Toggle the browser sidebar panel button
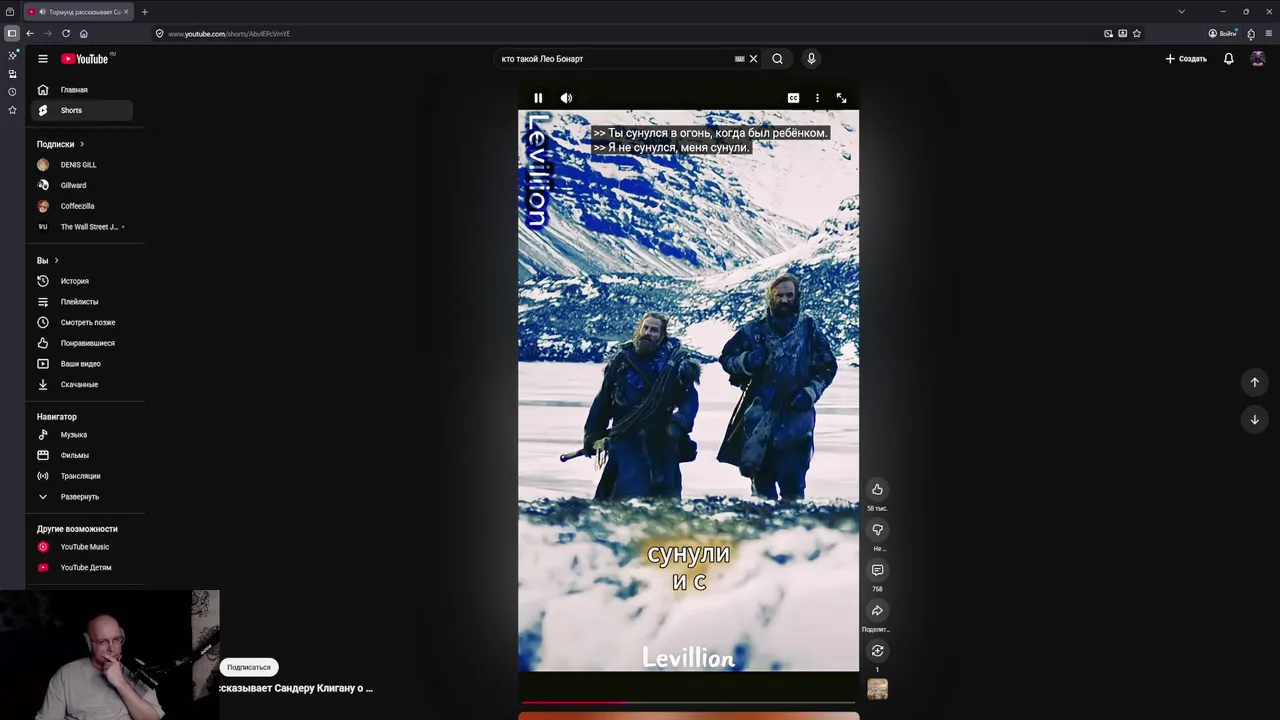 (12, 33)
